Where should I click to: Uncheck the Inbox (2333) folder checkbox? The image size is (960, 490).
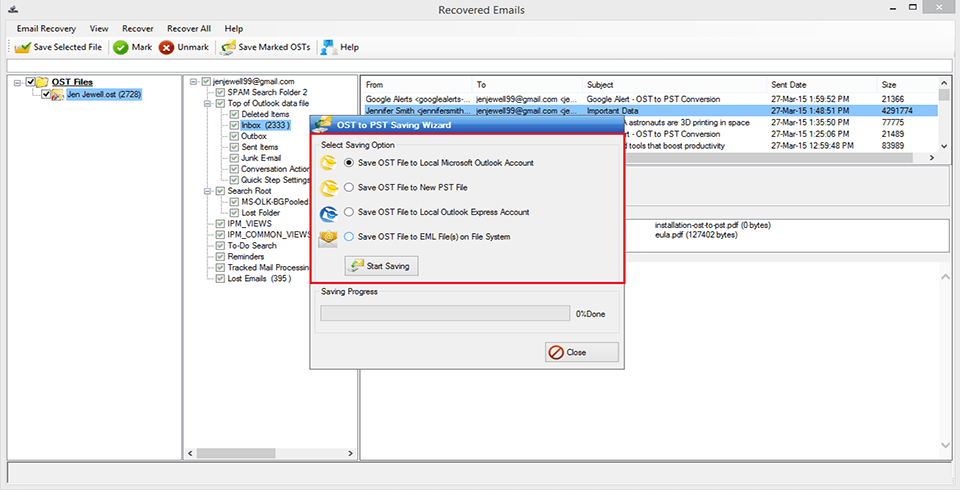coord(234,125)
